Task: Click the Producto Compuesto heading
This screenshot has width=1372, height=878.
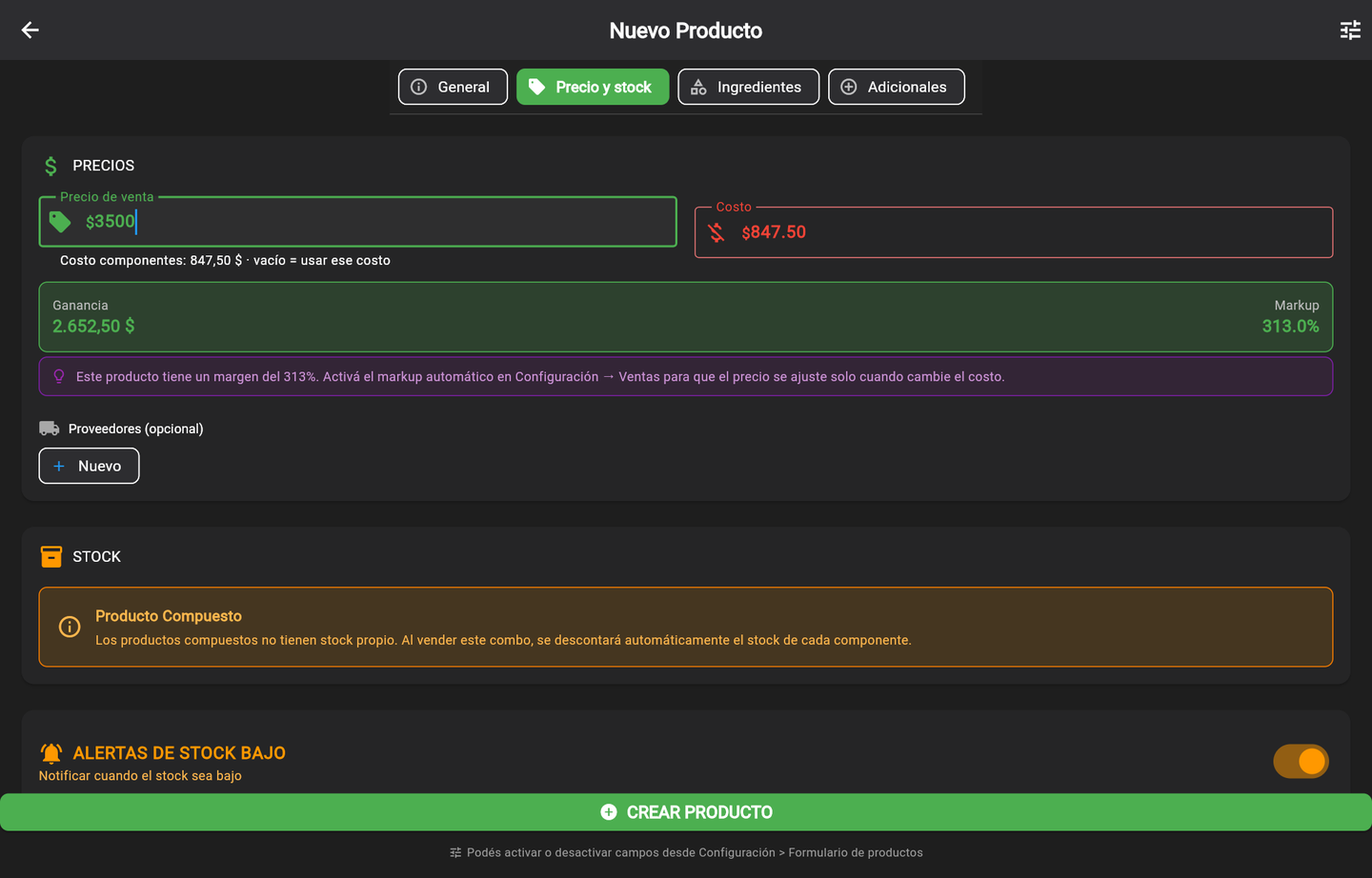Action: pyautogui.click(x=169, y=616)
